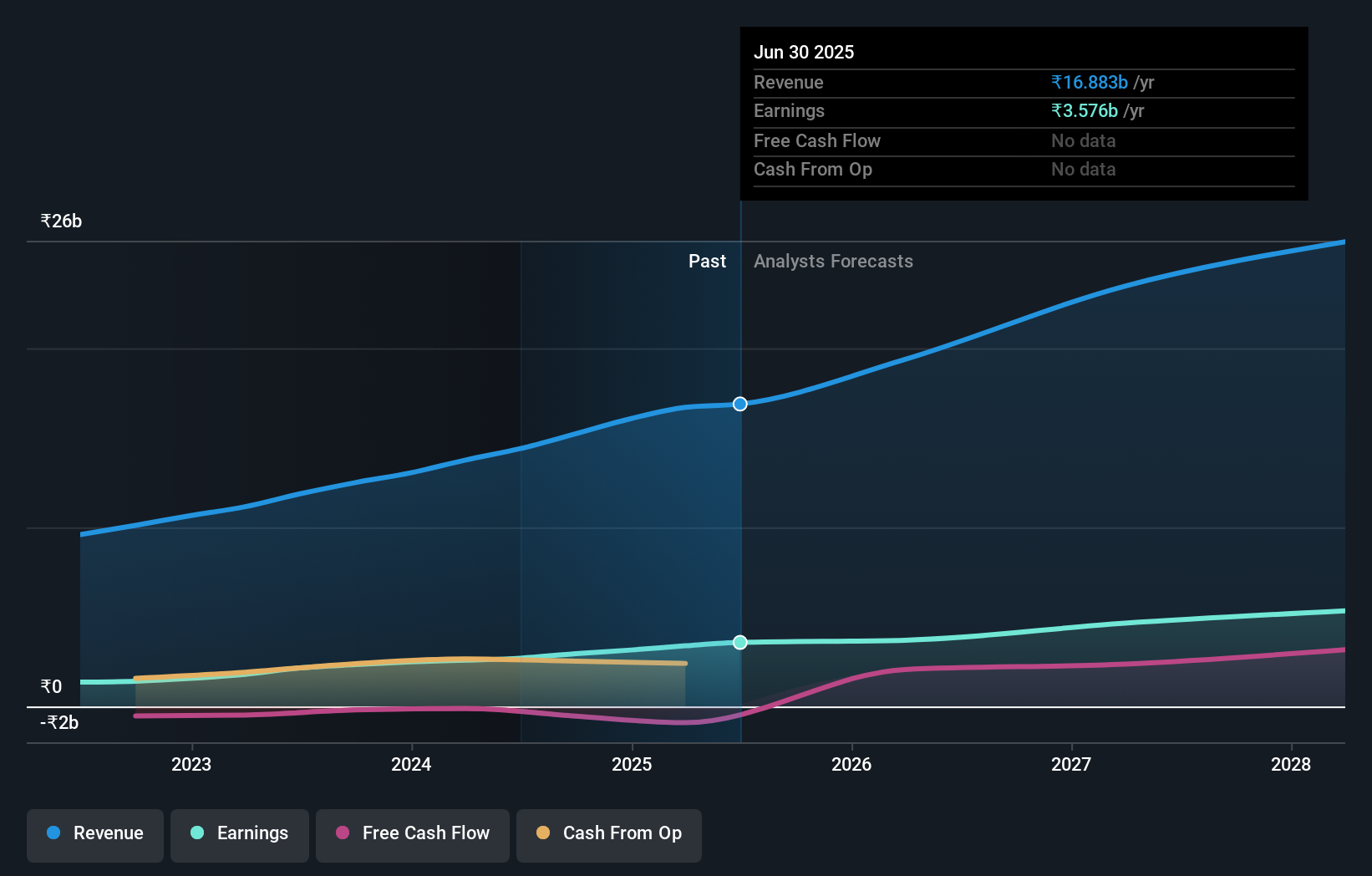Viewport: 1372px width, 876px height.
Task: Click the Free Cash Flow legend button
Action: pos(412,833)
